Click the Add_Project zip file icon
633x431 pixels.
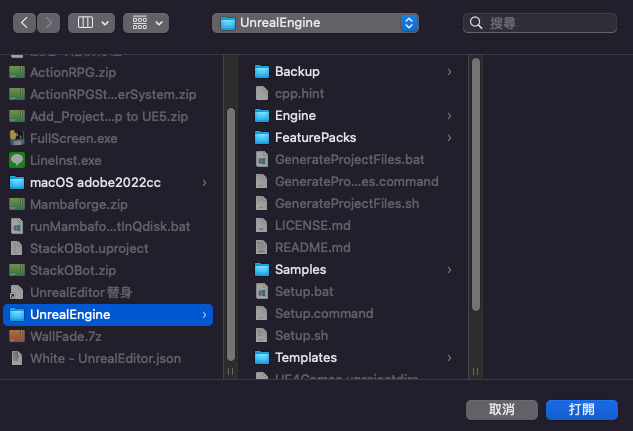17,117
